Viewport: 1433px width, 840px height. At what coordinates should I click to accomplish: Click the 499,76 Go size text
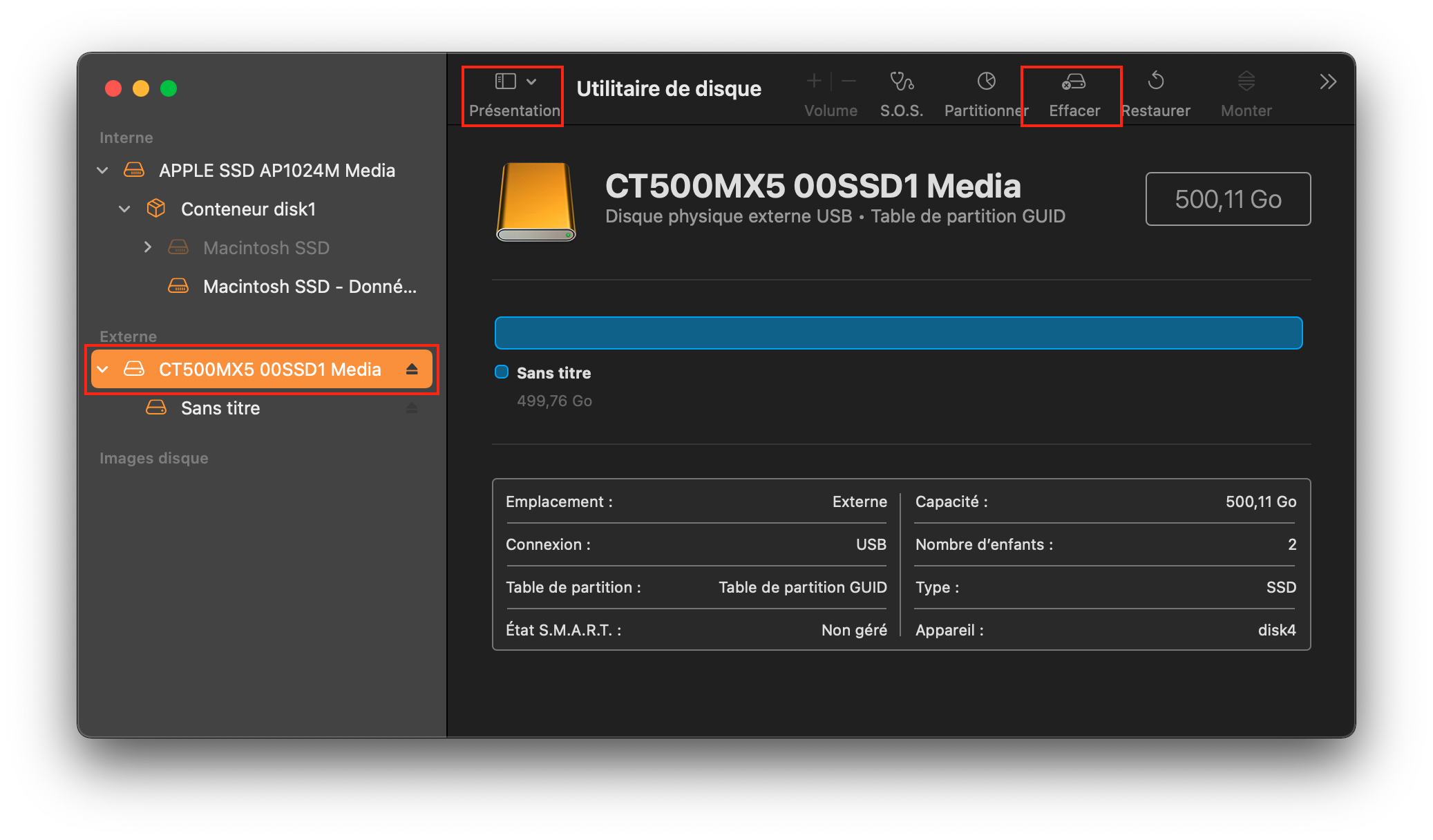pyautogui.click(x=554, y=401)
